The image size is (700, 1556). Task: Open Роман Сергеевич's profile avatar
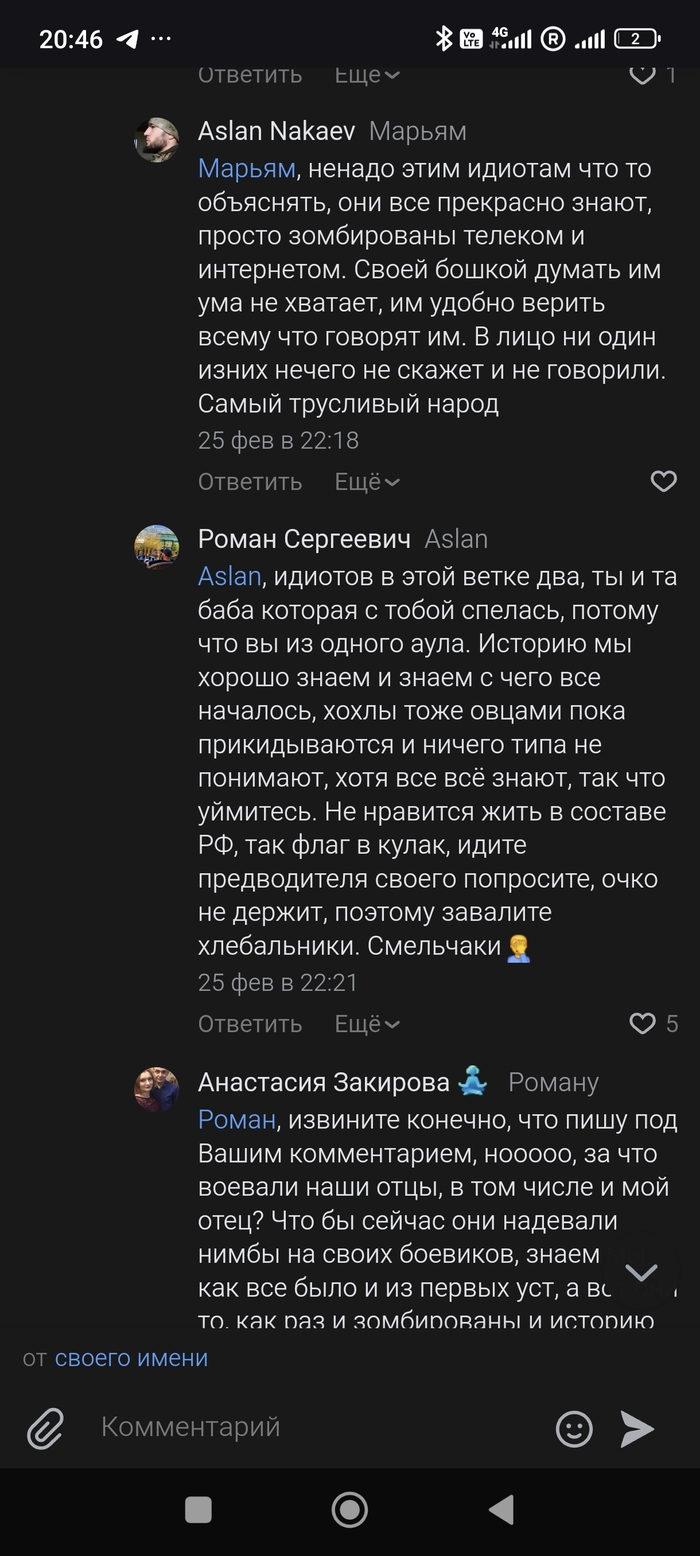(x=157, y=547)
